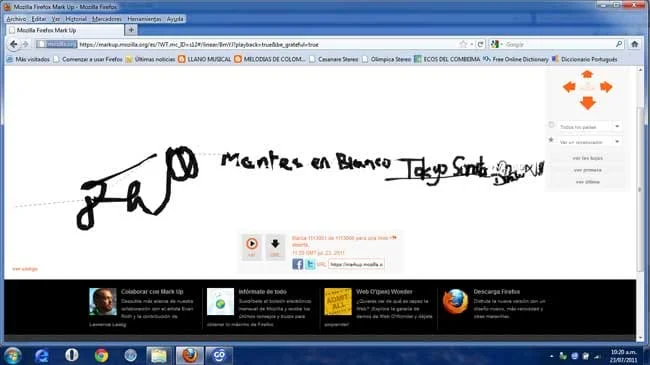Open the Marcadores menu

(107, 19)
